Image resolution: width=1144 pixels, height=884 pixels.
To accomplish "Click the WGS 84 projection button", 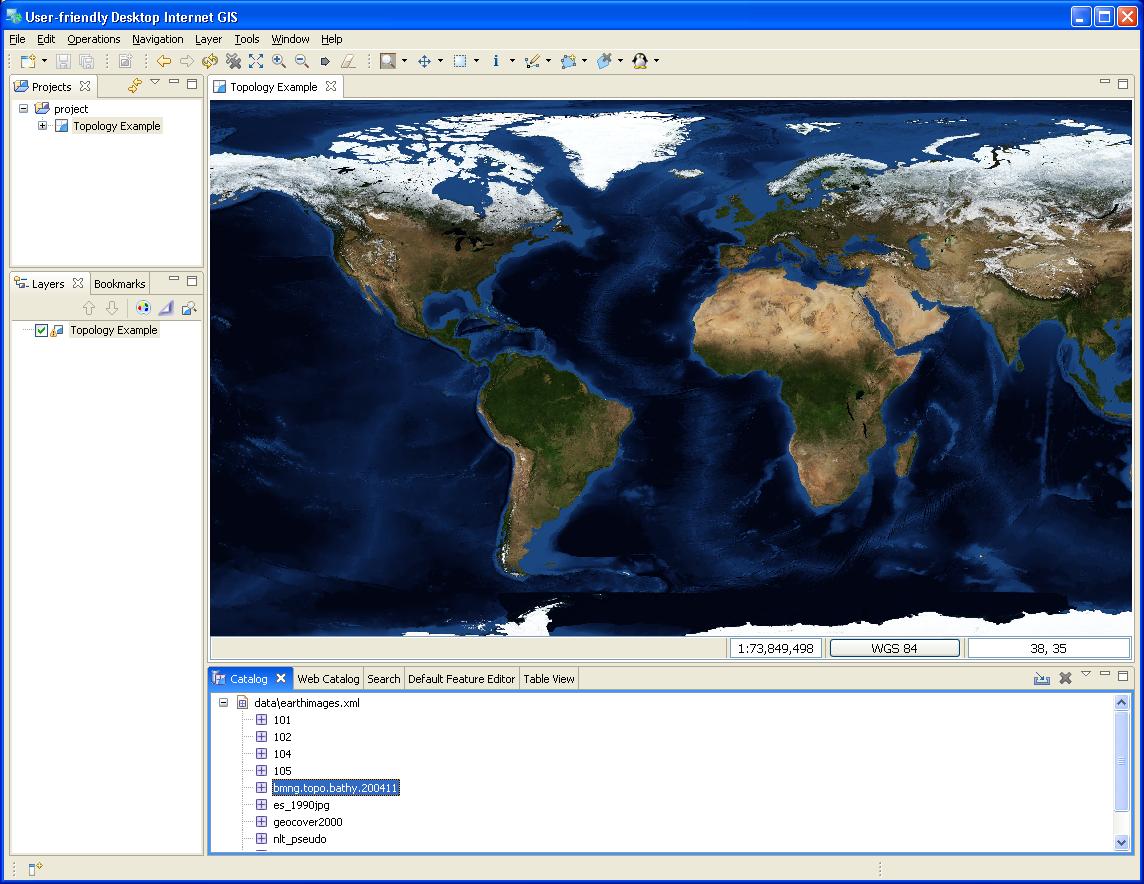I will click(894, 648).
